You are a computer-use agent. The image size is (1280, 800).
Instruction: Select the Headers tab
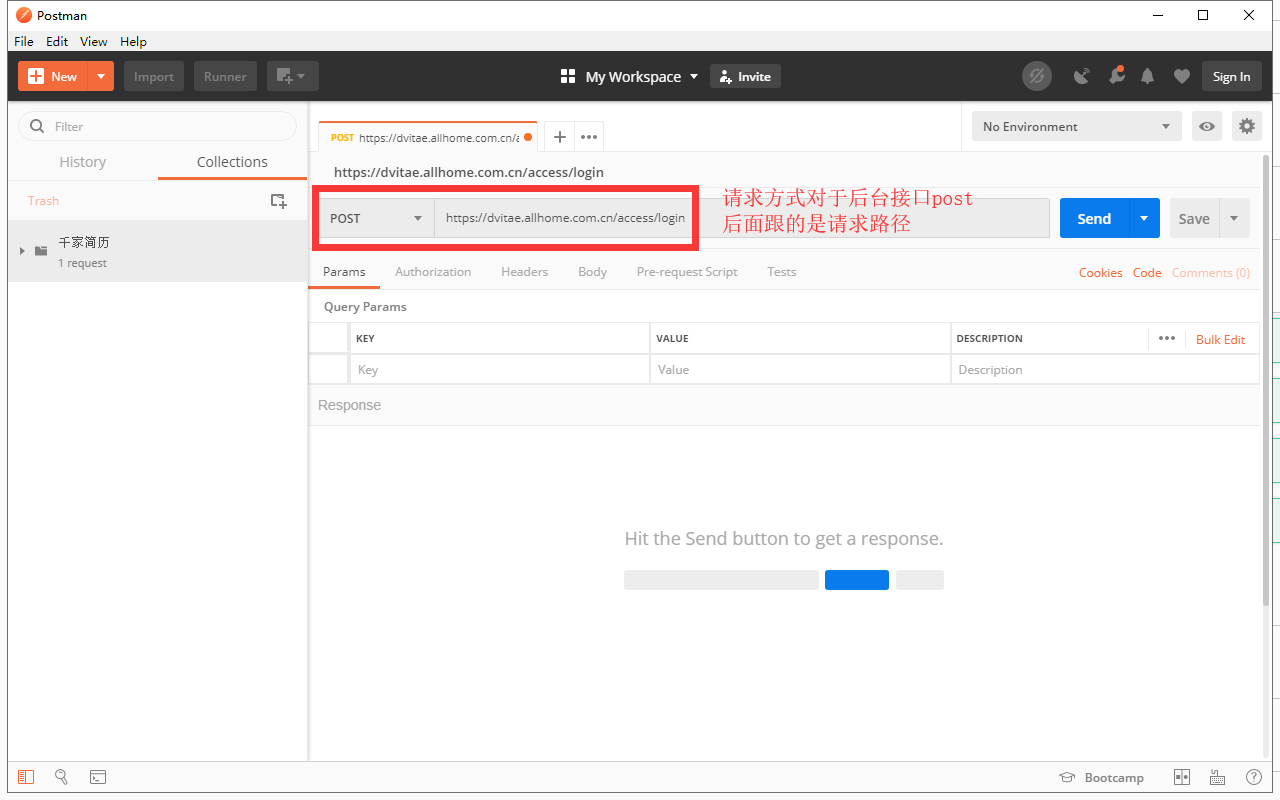pyautogui.click(x=525, y=272)
